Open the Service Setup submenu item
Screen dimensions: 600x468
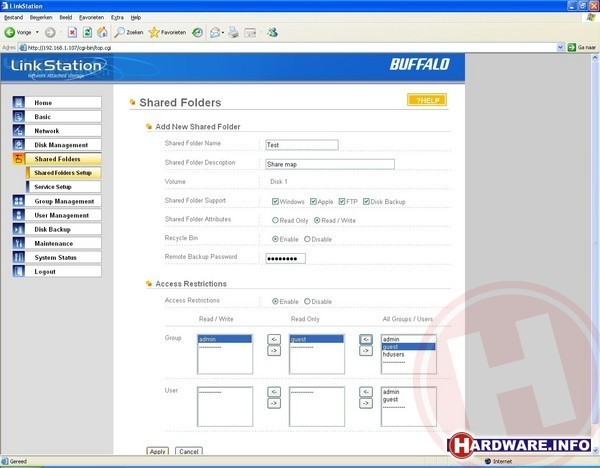tap(64, 187)
